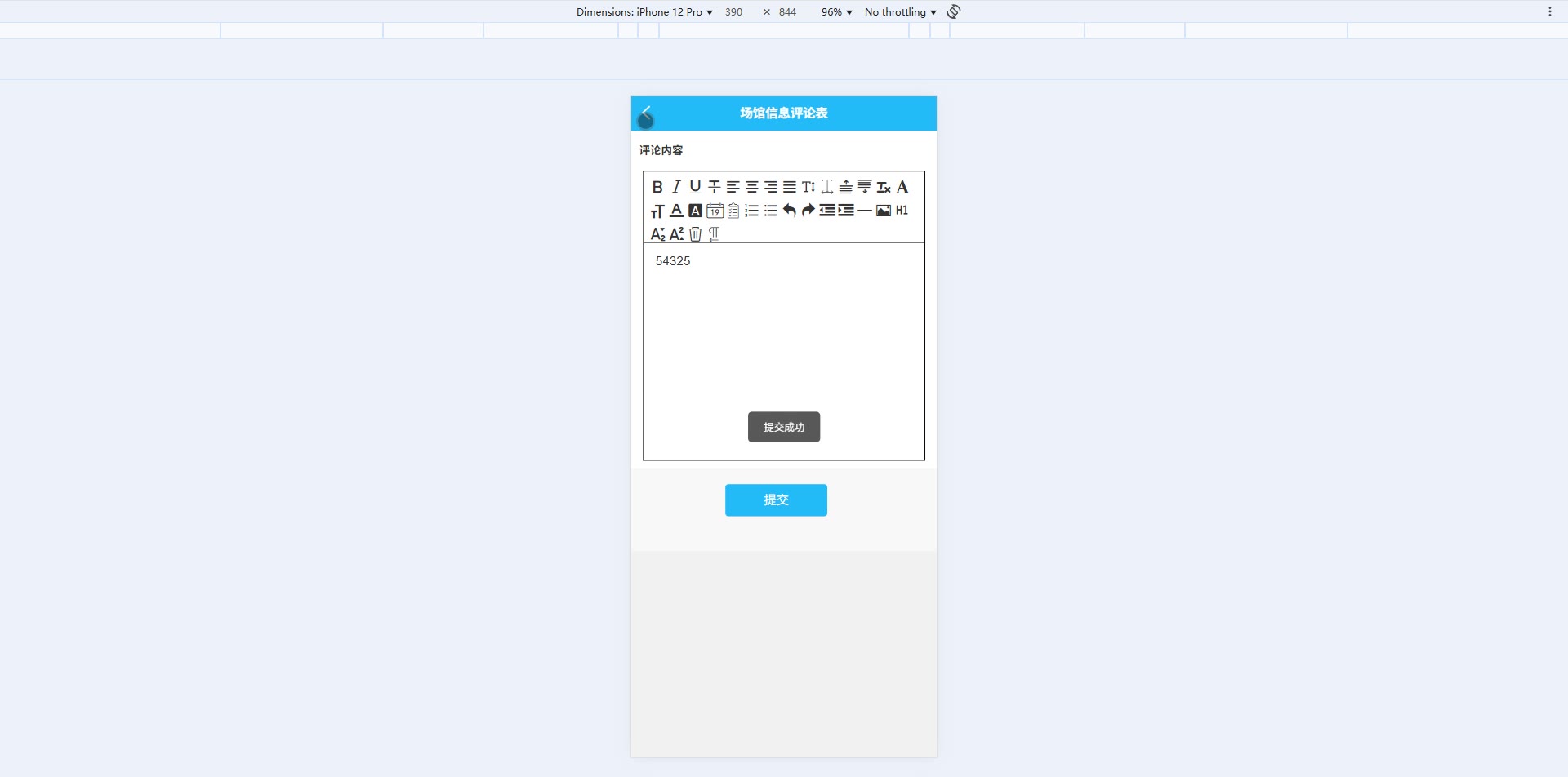Clear editor content with trash icon
Image resolution: width=1568 pixels, height=777 pixels.
click(695, 234)
